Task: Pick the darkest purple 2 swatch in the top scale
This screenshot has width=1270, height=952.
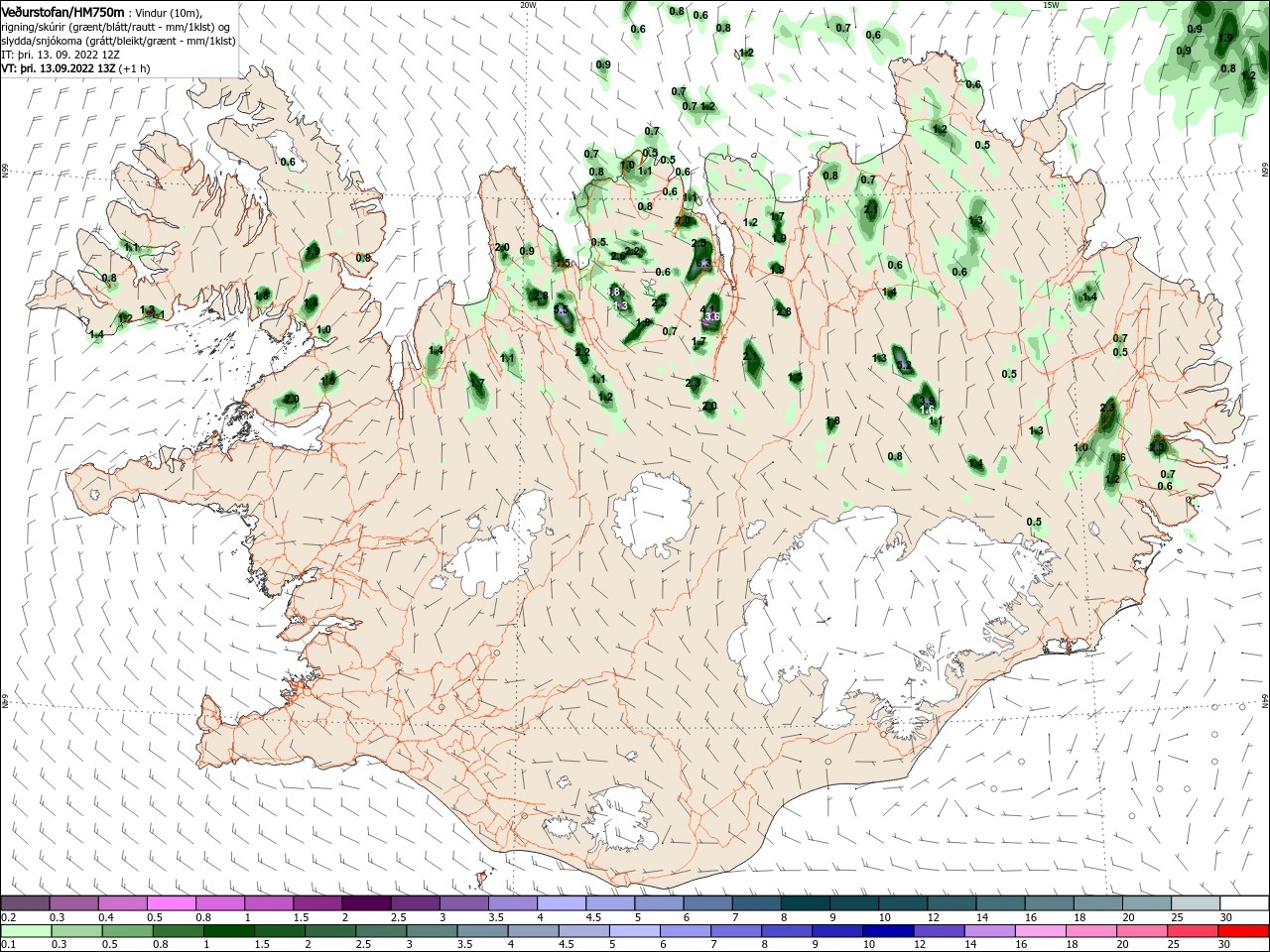Action: pyautogui.click(x=366, y=902)
